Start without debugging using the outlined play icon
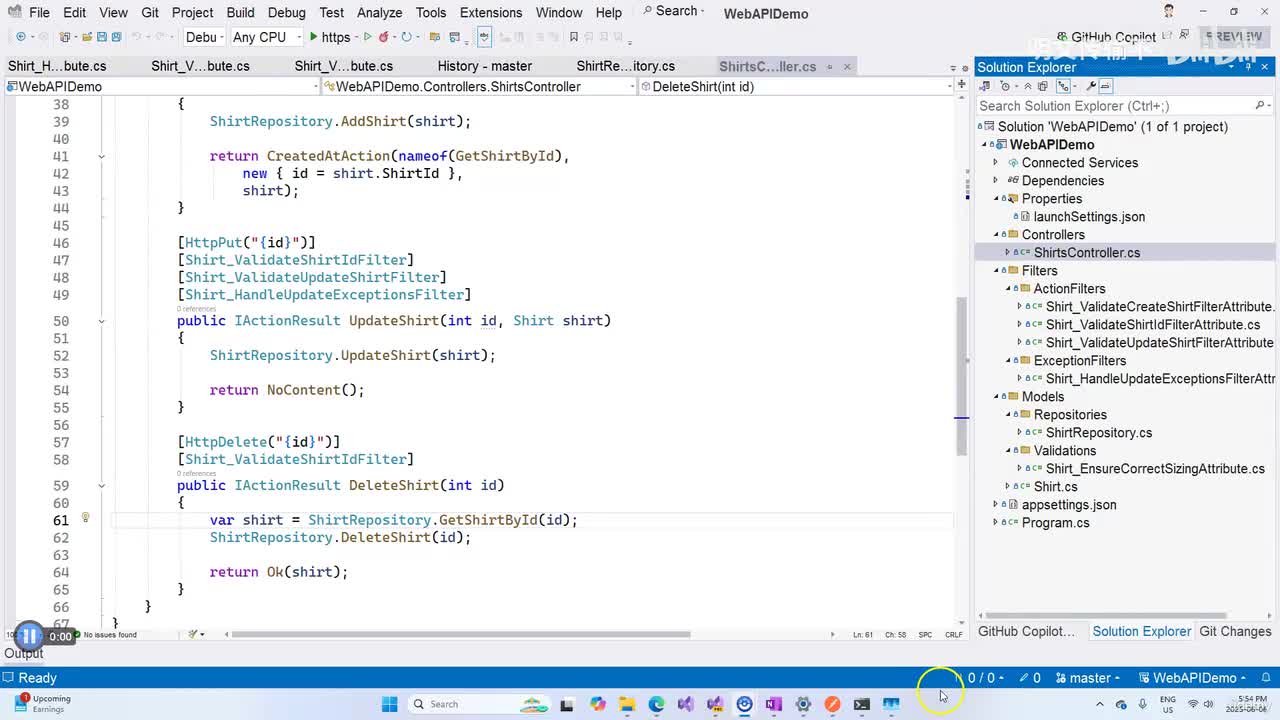The height and width of the screenshot is (720, 1280). (x=367, y=37)
